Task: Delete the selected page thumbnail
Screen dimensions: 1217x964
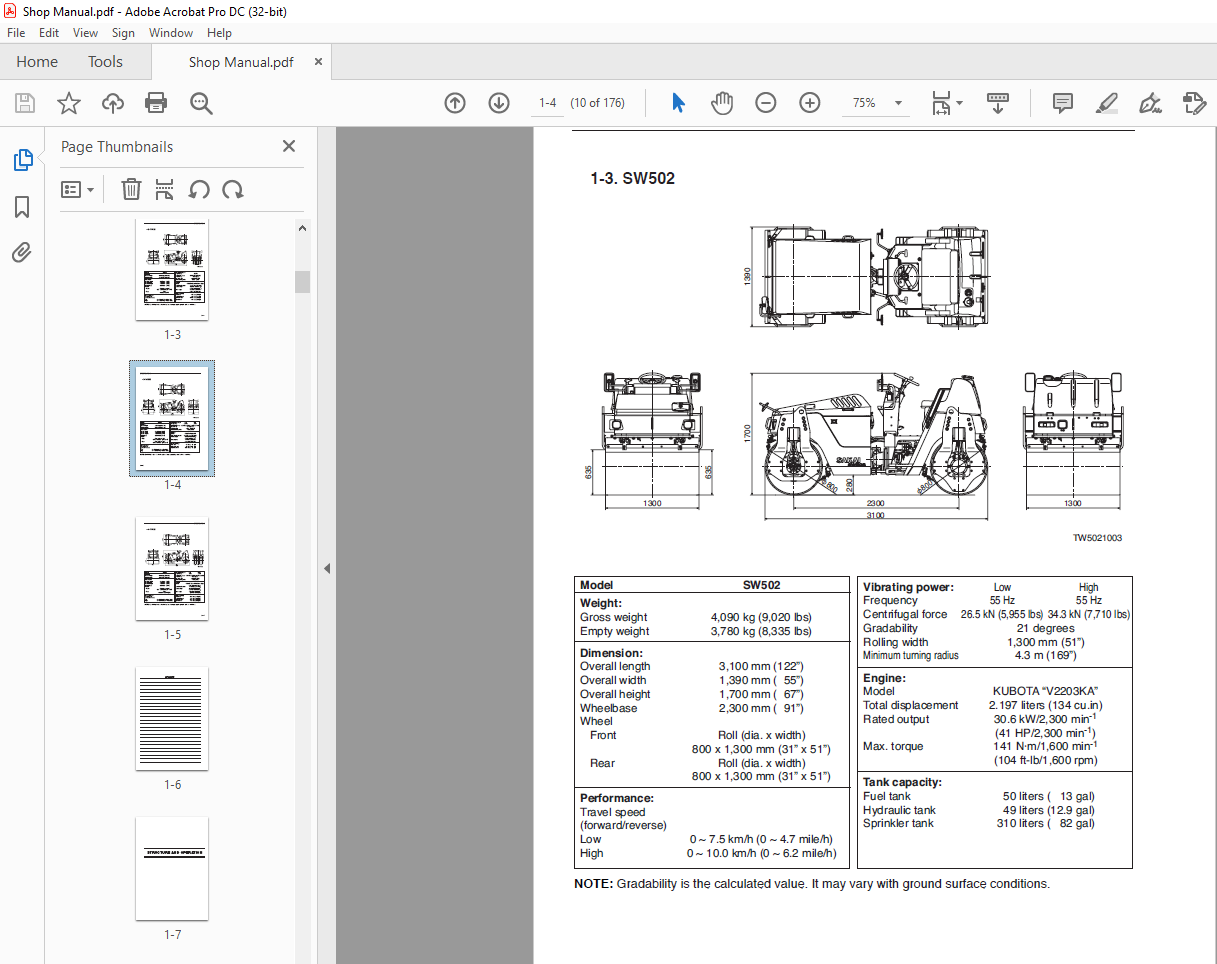Action: coord(131,189)
